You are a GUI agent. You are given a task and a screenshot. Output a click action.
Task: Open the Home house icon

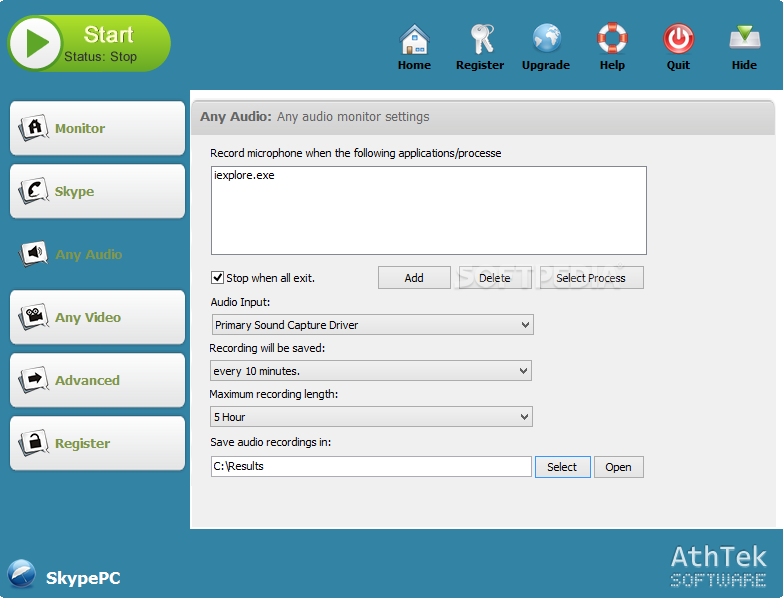pyautogui.click(x=414, y=39)
